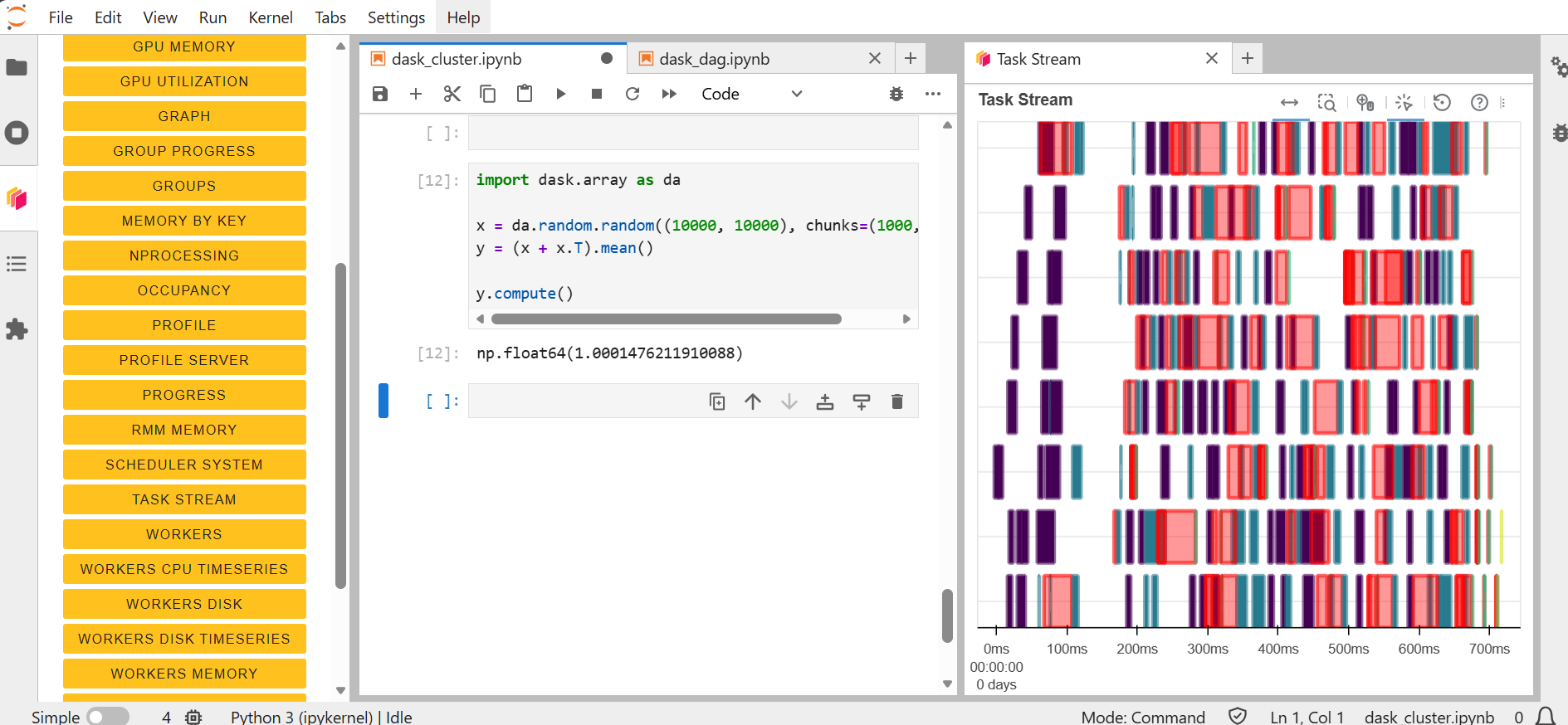The width and height of the screenshot is (1568, 725).
Task: Move the active cell up
Action: (x=753, y=401)
